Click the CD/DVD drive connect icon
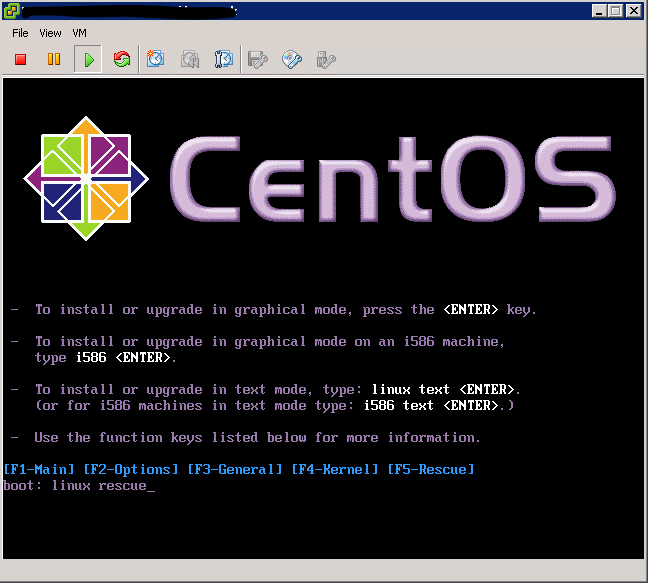This screenshot has width=648, height=584. [x=292, y=60]
